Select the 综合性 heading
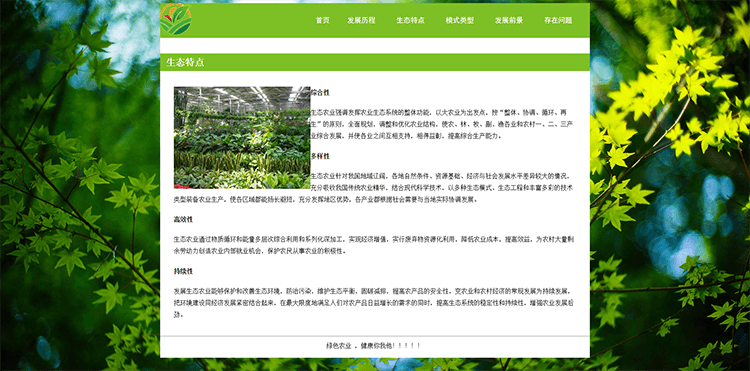The image size is (750, 371). pyautogui.click(x=320, y=93)
